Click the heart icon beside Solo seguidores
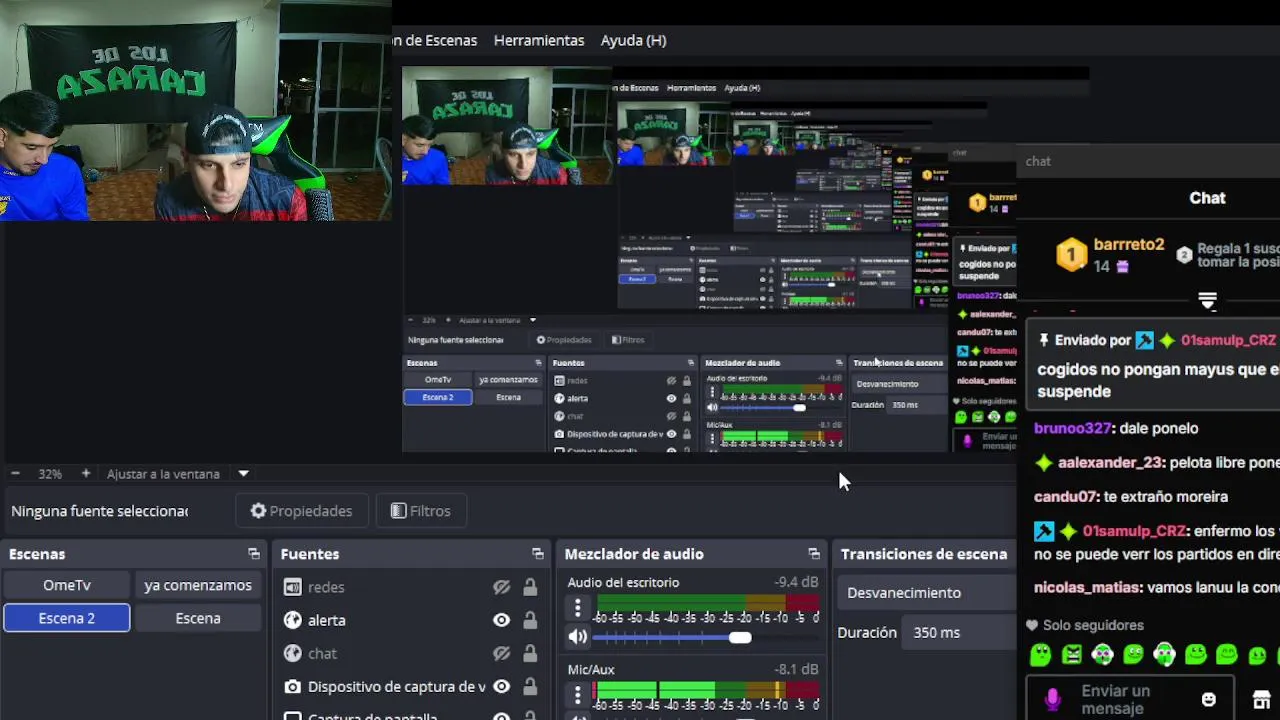The image size is (1280, 720). tap(1032, 625)
